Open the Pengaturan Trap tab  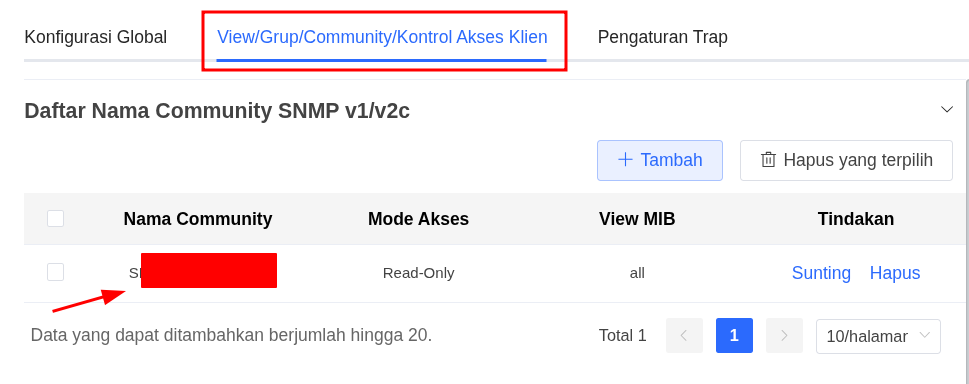(662, 37)
